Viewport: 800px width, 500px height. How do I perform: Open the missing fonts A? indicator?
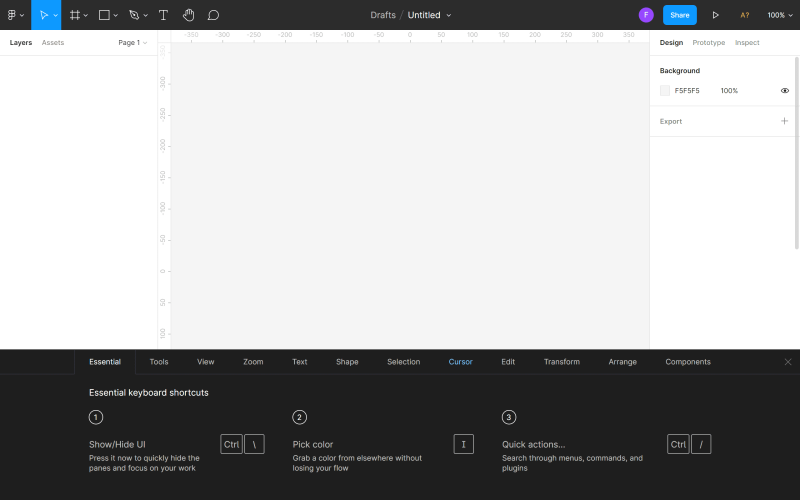(744, 15)
